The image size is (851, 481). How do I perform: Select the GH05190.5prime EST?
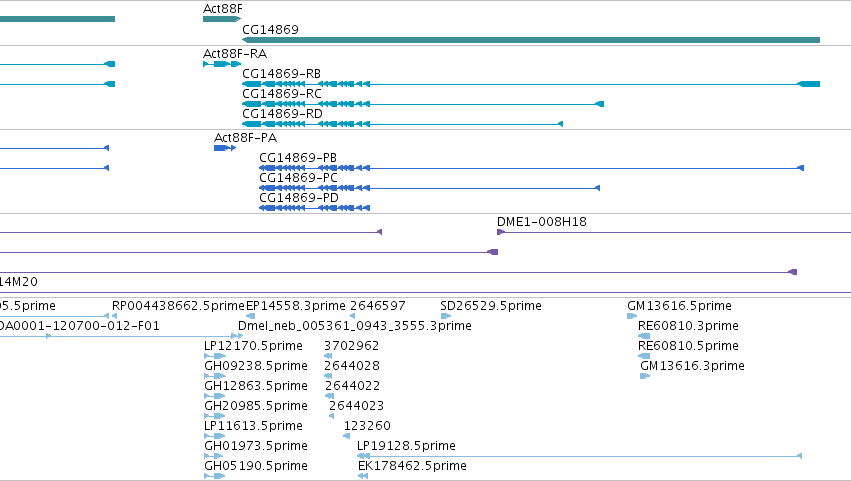click(214, 476)
